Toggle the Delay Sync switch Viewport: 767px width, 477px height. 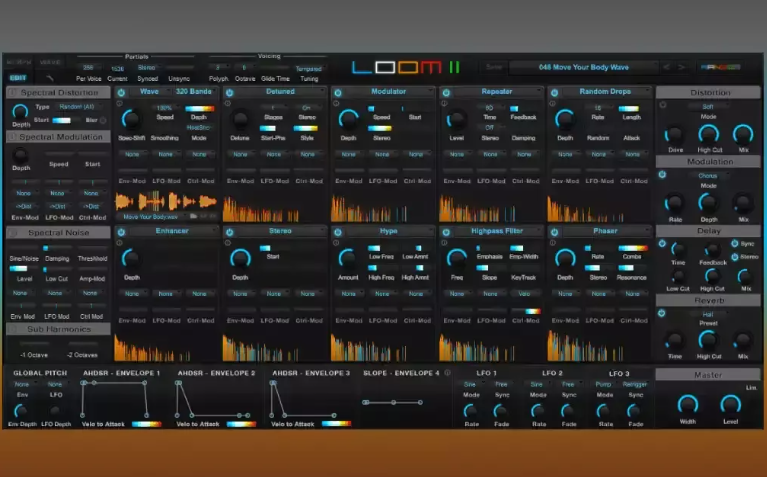(735, 243)
